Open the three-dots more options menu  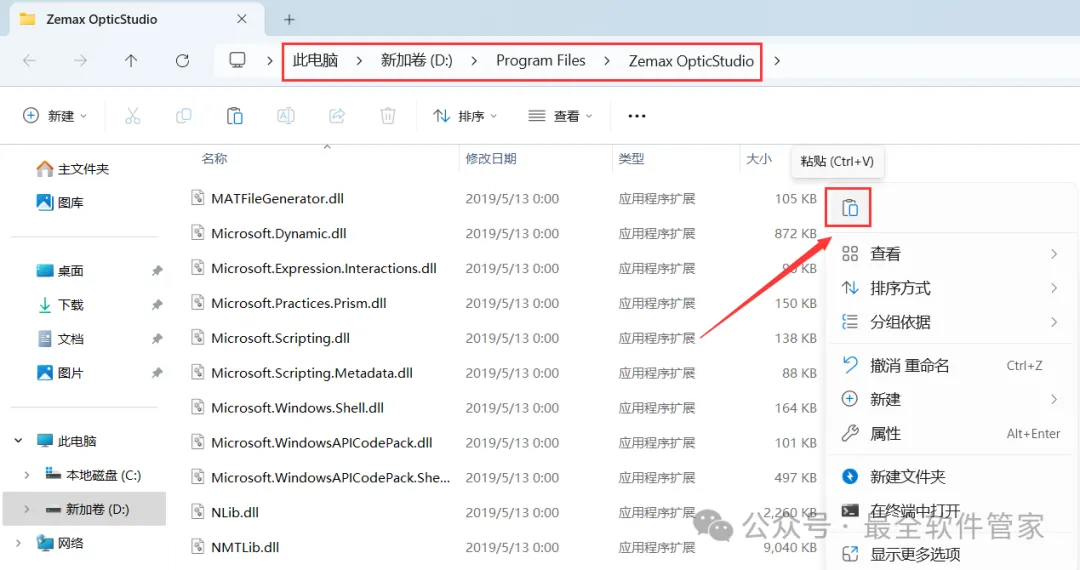coord(637,116)
